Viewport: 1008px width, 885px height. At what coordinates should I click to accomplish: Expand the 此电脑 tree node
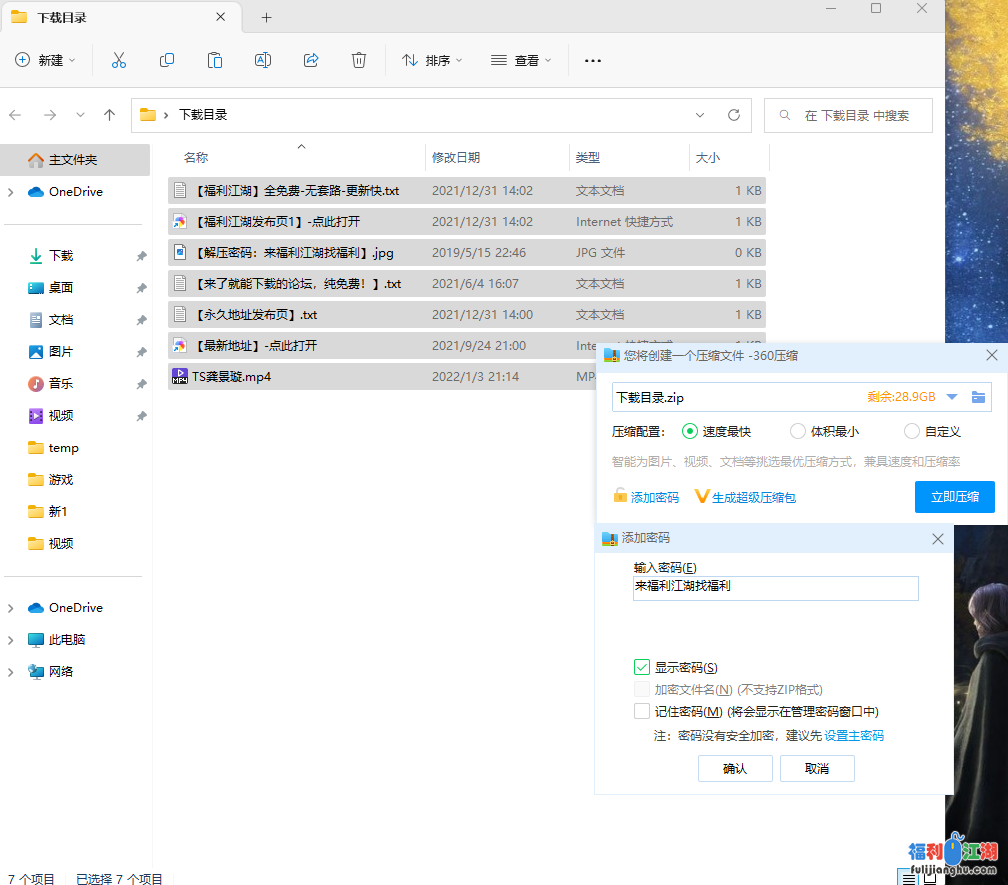coord(11,640)
